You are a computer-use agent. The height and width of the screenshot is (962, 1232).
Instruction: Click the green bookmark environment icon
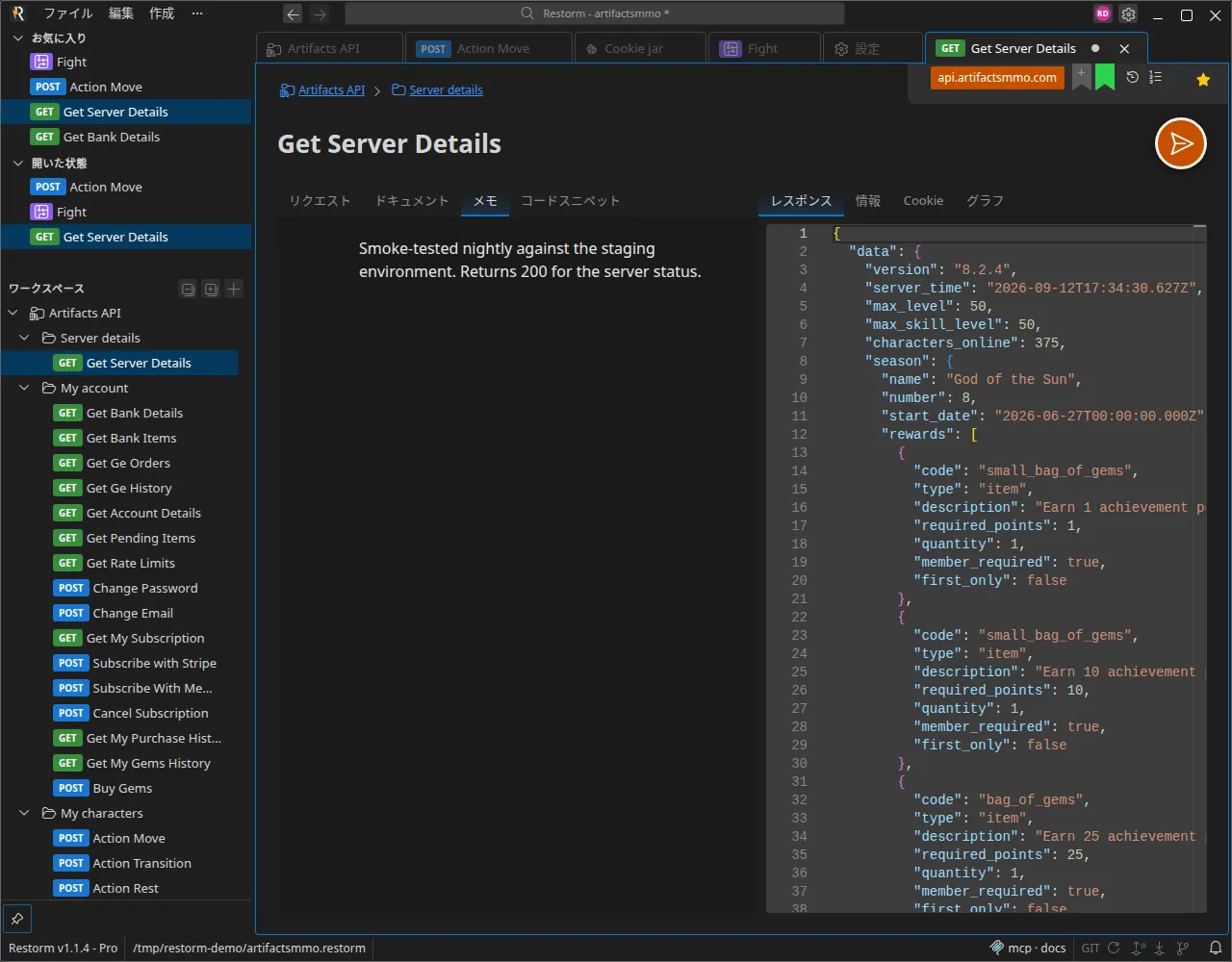tap(1105, 77)
